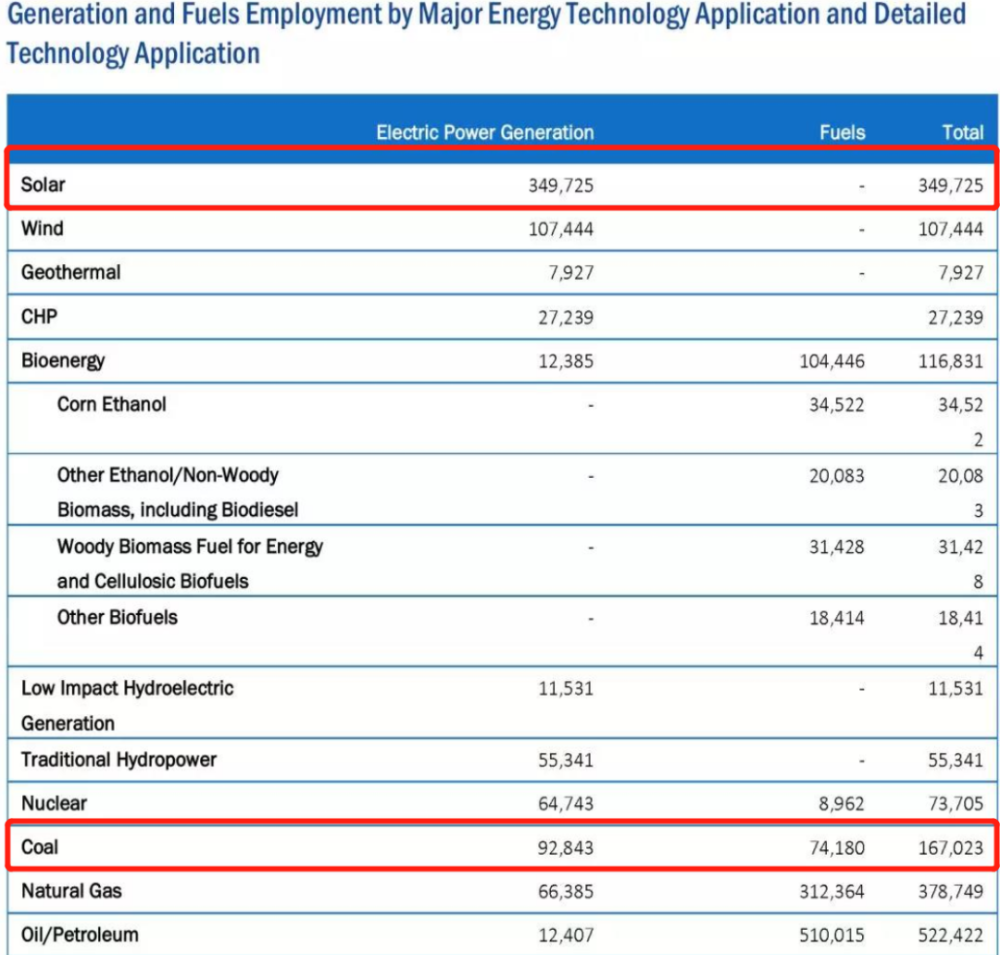Click the "Coal" row label
Viewport: 1000px width, 955px height.
click(x=40, y=847)
